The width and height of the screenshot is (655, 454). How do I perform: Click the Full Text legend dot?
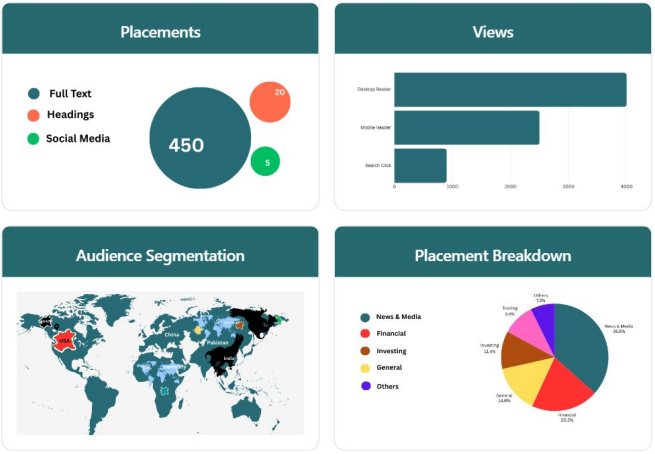coord(34,93)
